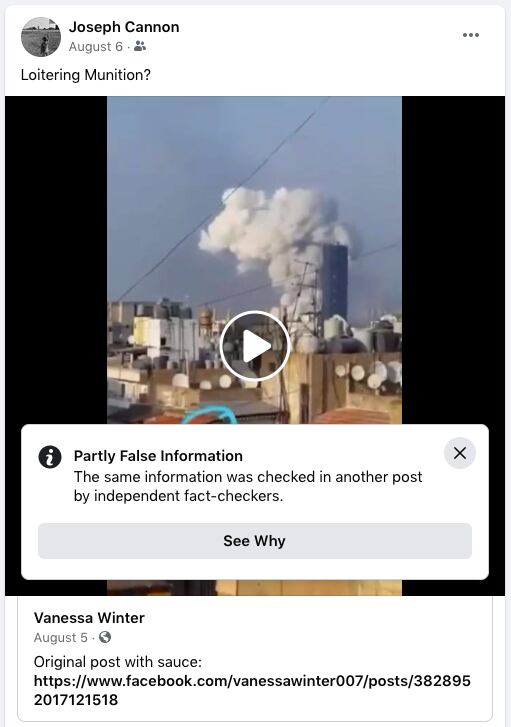511x727 pixels.
Task: Click the black bar left of the video
Action: tap(56, 260)
